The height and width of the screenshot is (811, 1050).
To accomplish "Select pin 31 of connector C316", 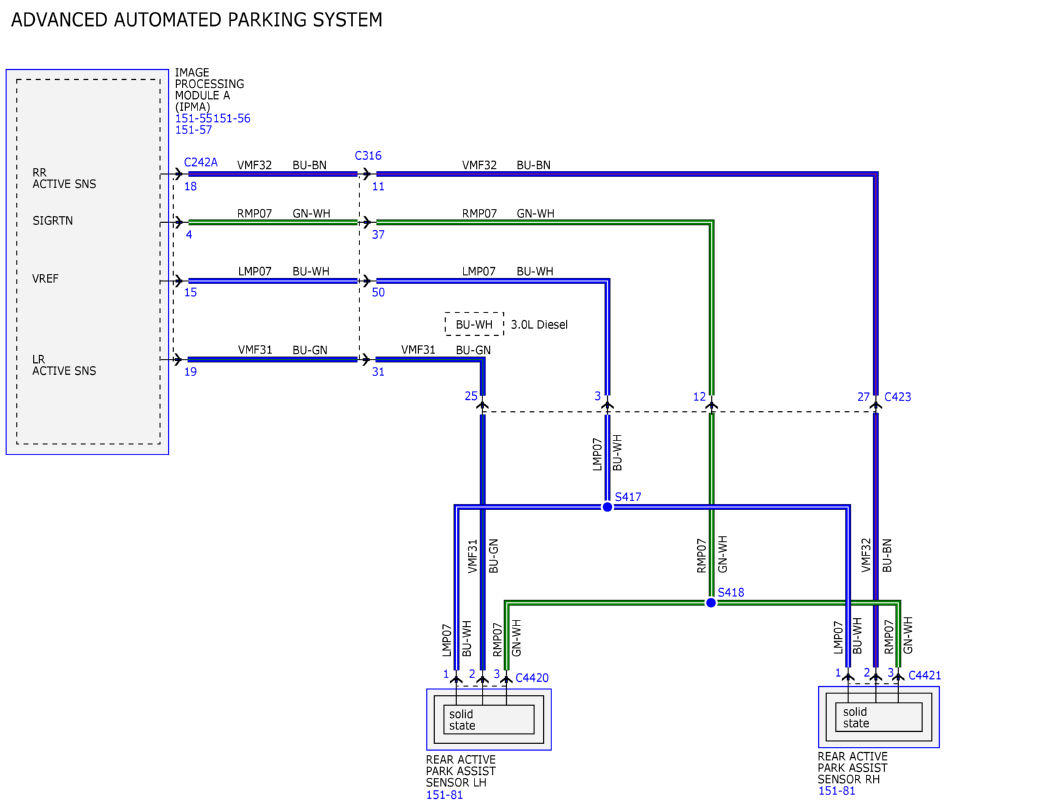I will (x=378, y=372).
